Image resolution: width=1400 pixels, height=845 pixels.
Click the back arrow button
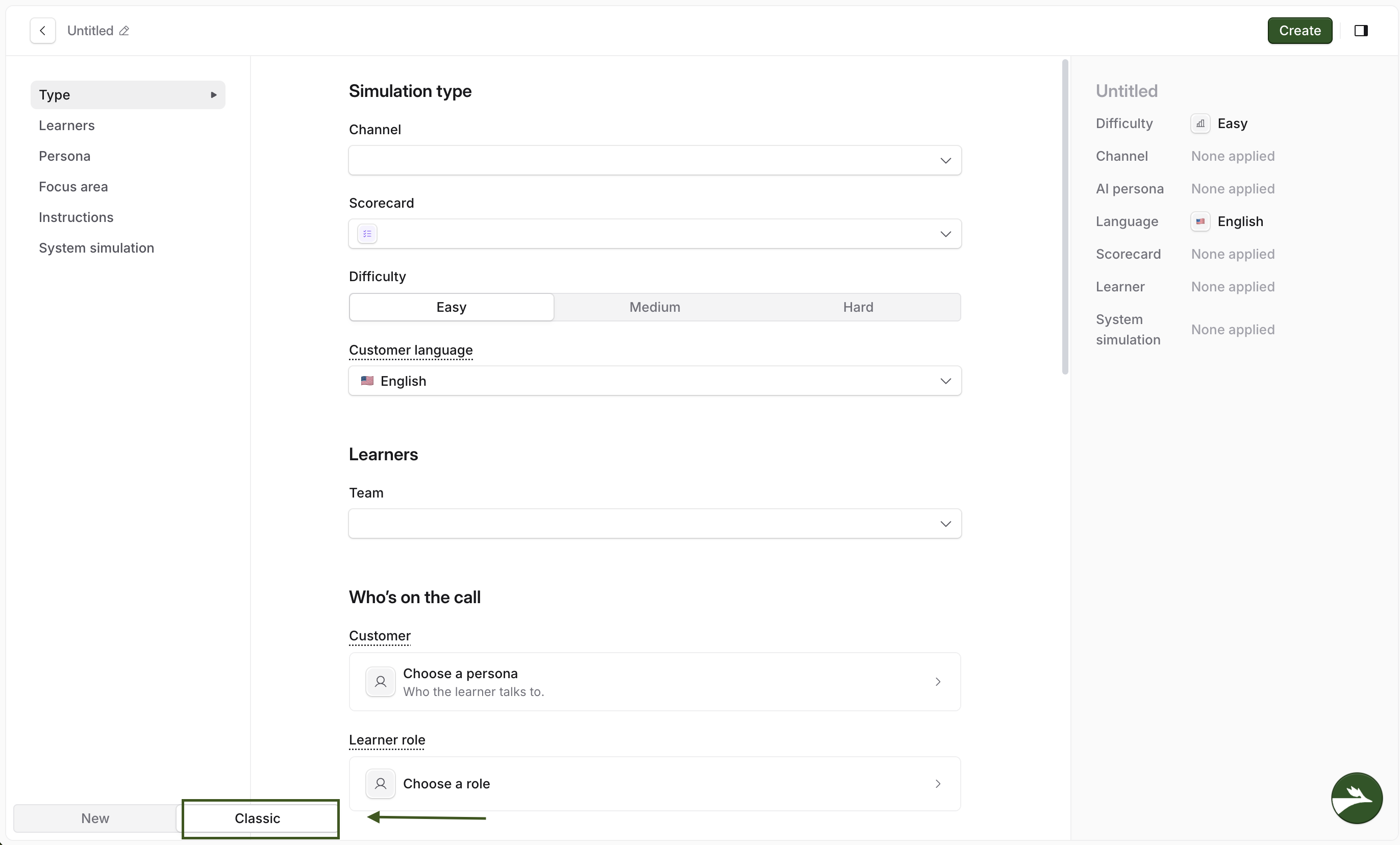click(x=43, y=31)
